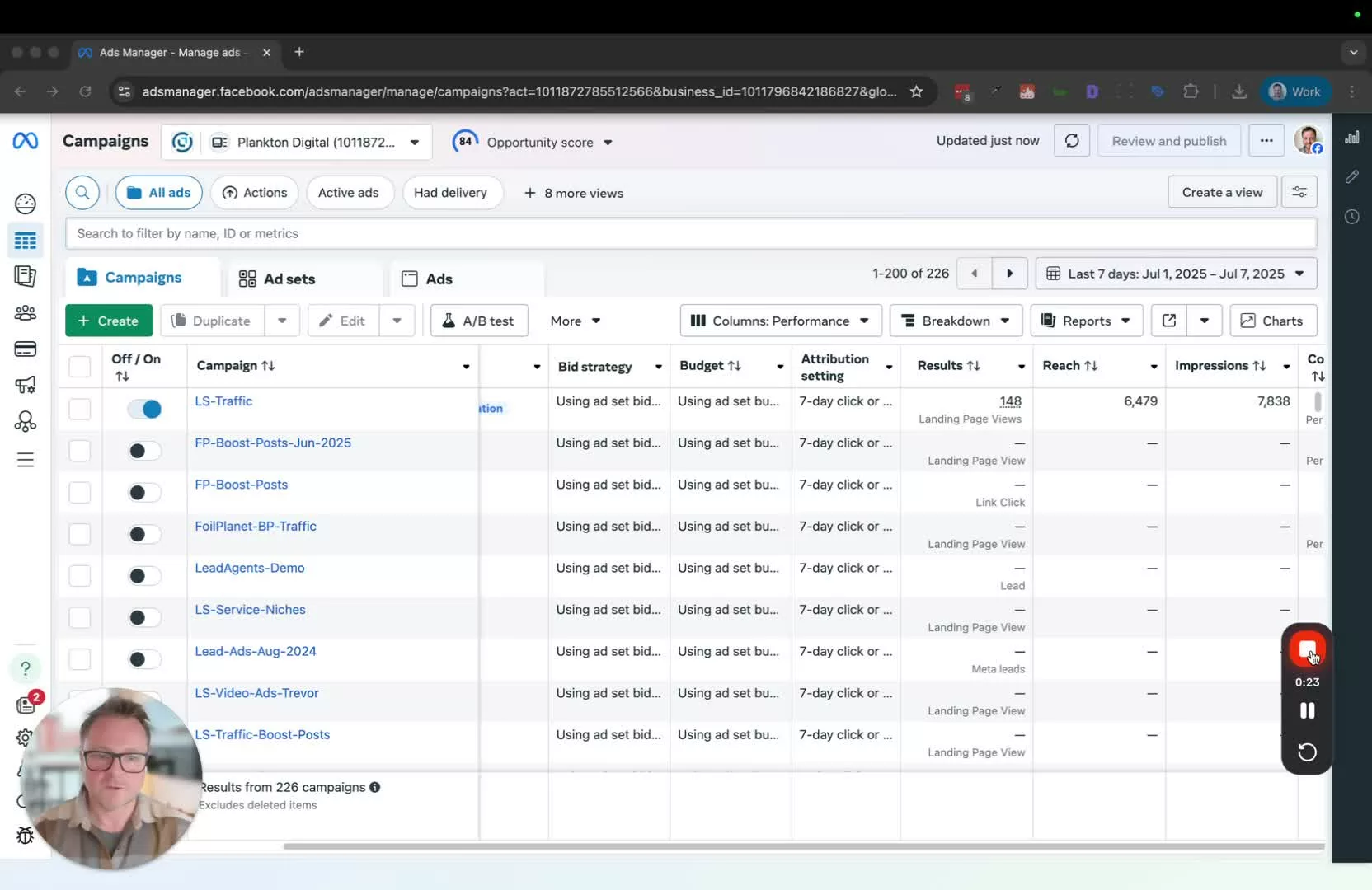Turn off the LS-Traffic campaign toggle

(144, 409)
